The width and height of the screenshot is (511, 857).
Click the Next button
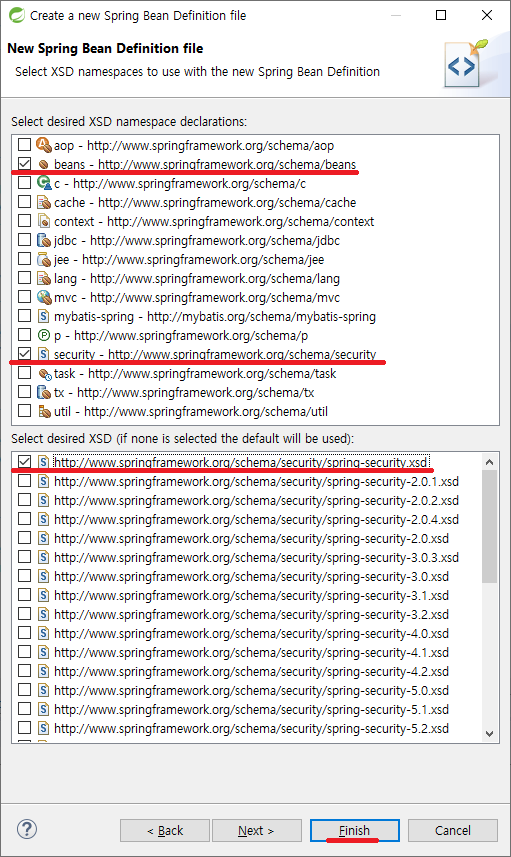[x=256, y=831]
